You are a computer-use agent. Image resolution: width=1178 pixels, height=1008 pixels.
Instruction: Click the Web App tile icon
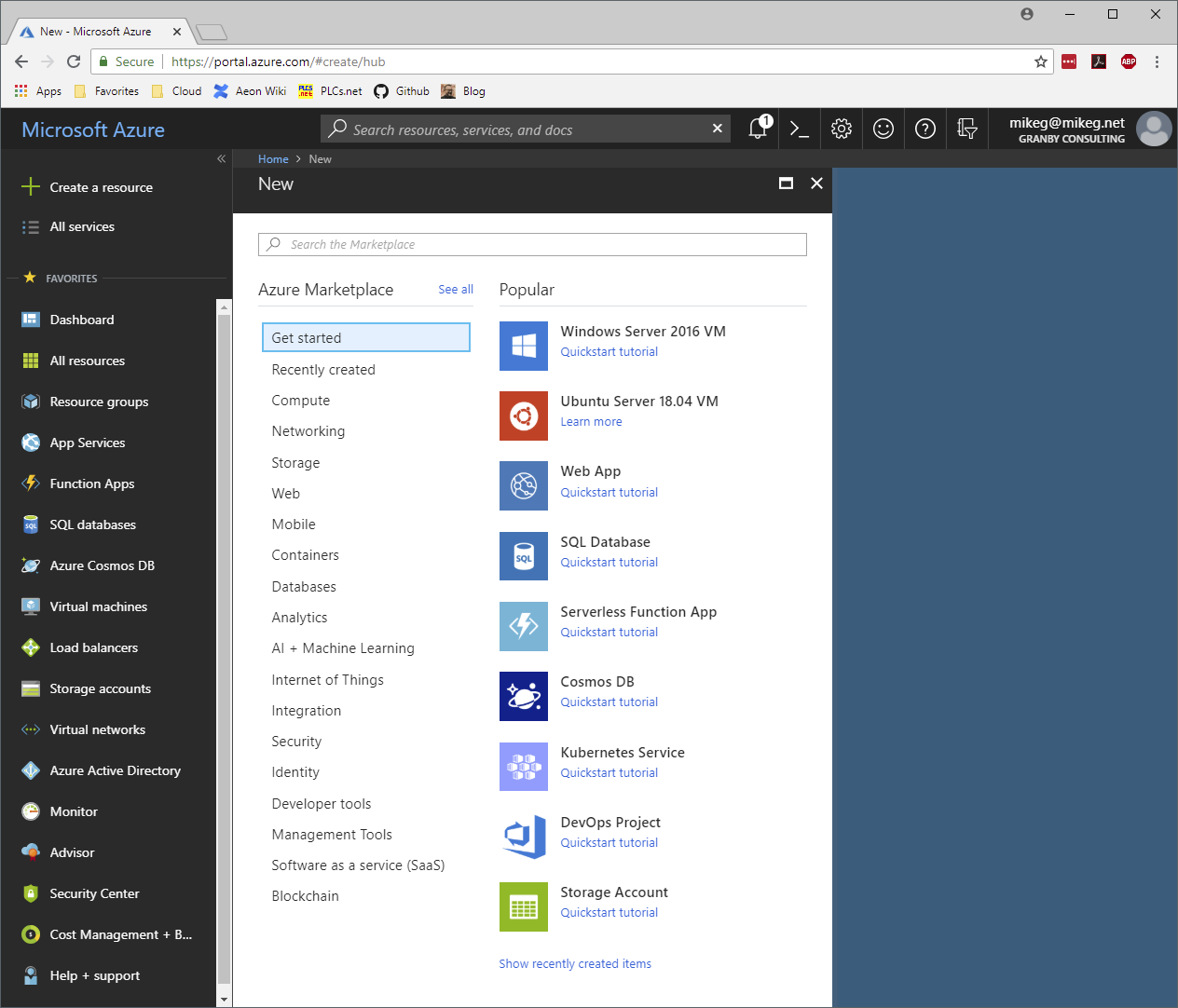point(524,485)
